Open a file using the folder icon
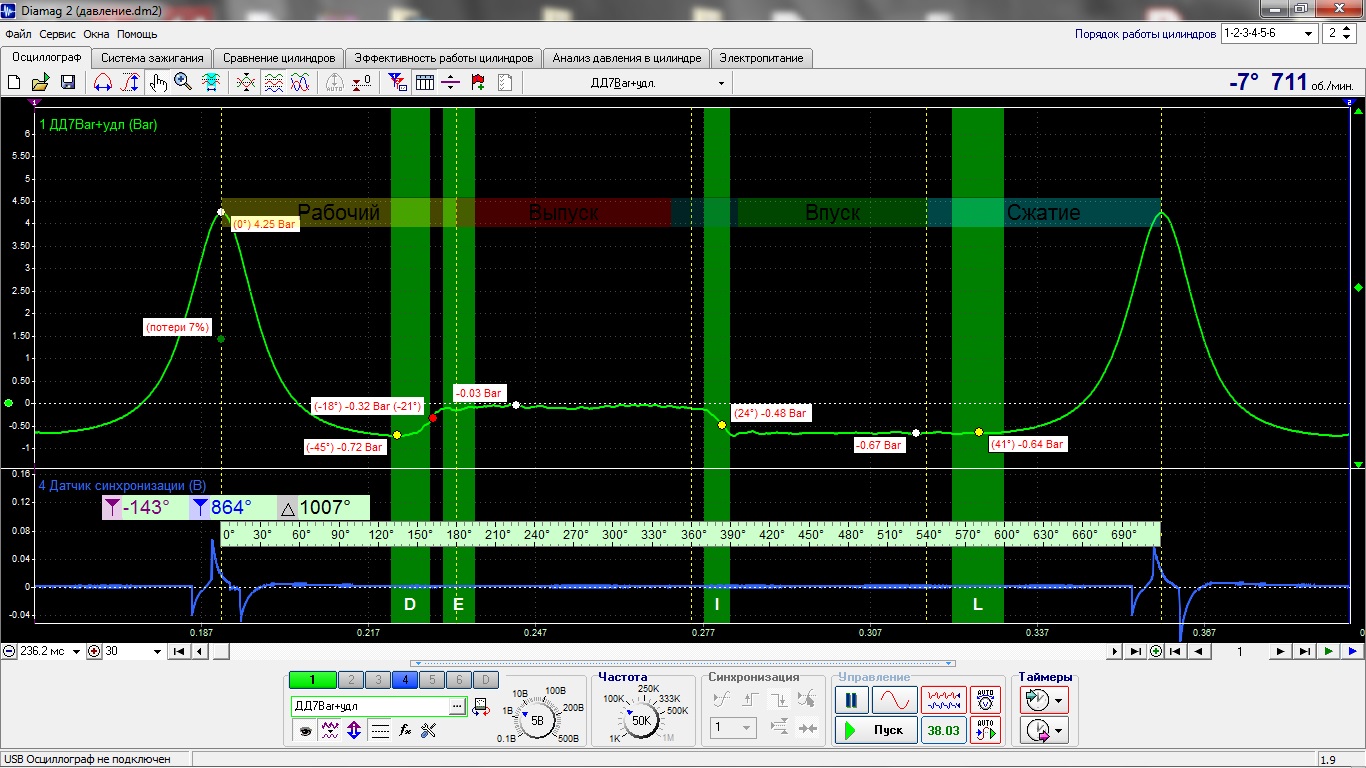Viewport: 1366px width, 768px height. 40,83
